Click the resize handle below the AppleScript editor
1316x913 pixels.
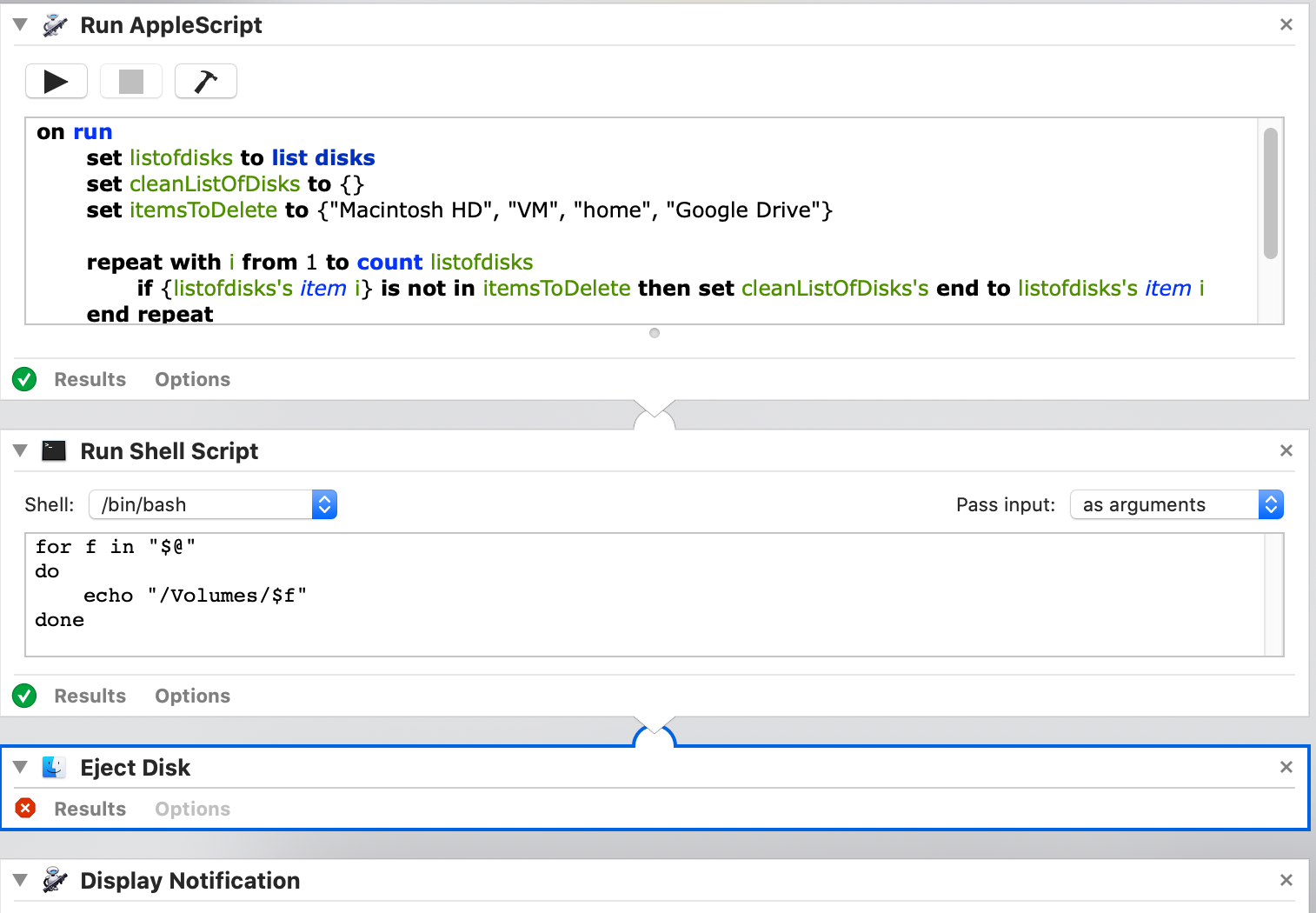pos(655,333)
